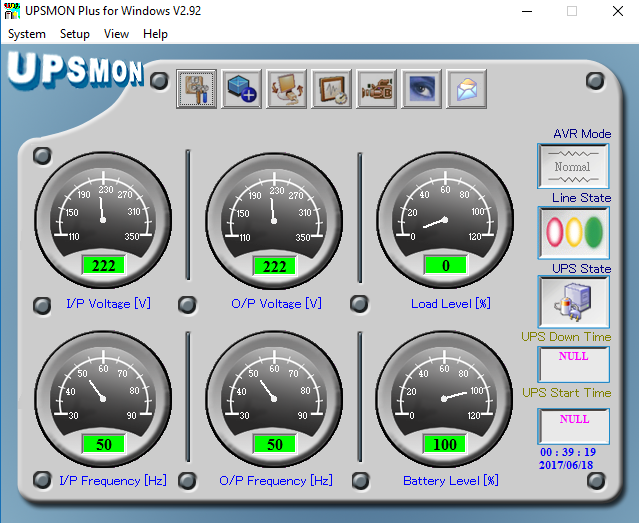The width and height of the screenshot is (639, 523).
Task: Click the UPS Down Time NULL field
Action: (573, 364)
